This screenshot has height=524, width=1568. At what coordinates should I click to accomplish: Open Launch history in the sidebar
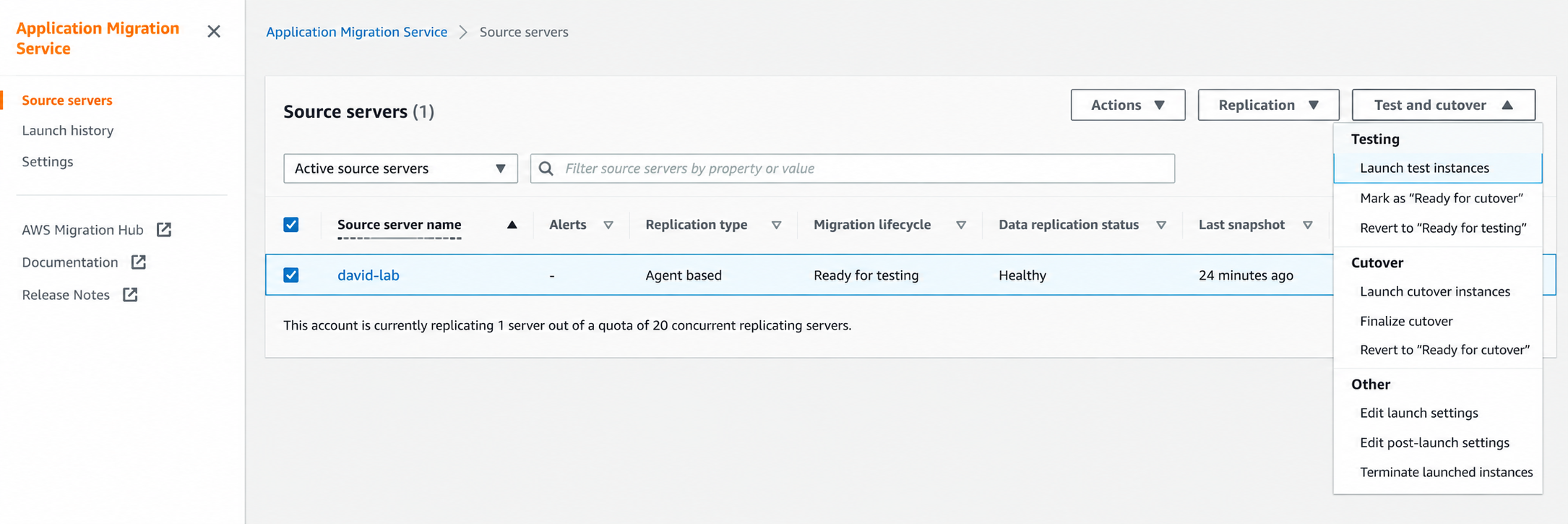pyautogui.click(x=68, y=131)
